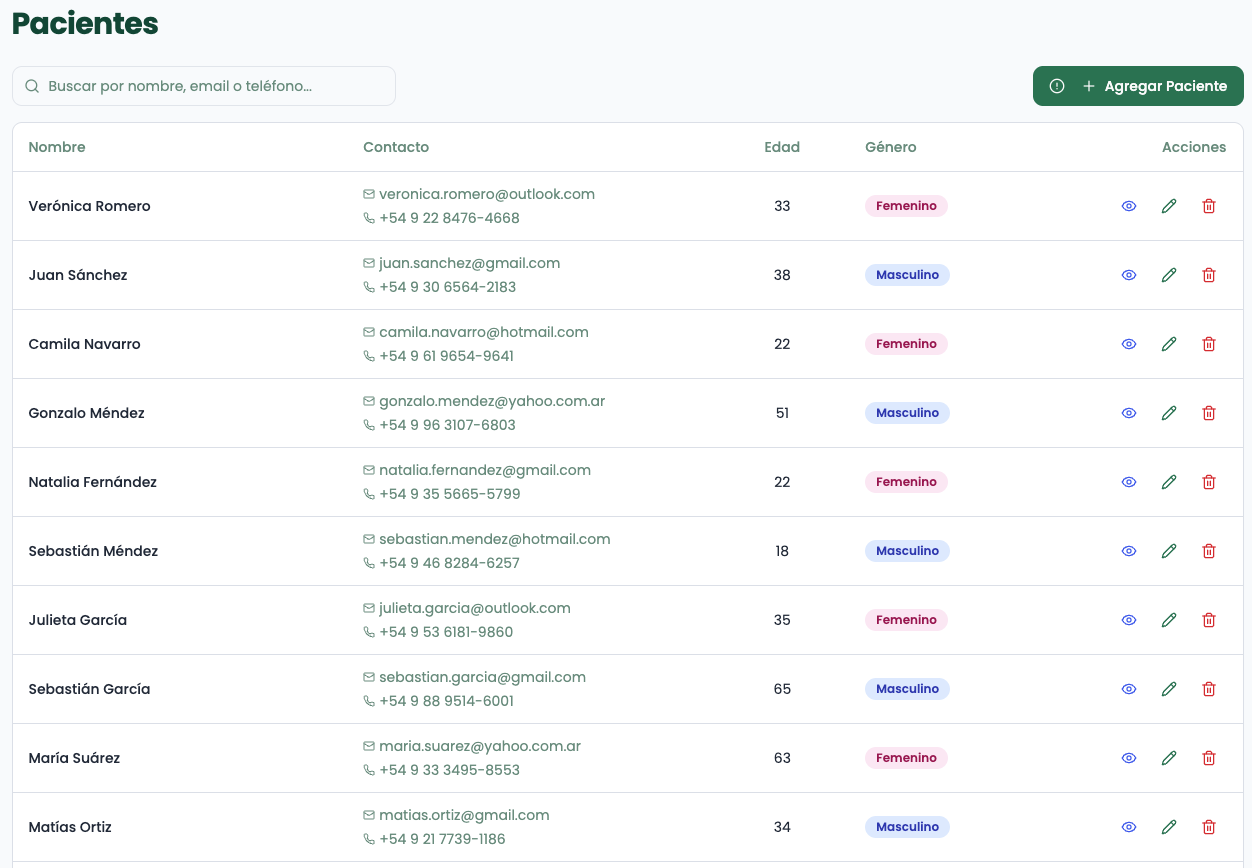The width and height of the screenshot is (1252, 868).
Task: Edit Sebastián García pencil icon
Action: [x=1169, y=689]
